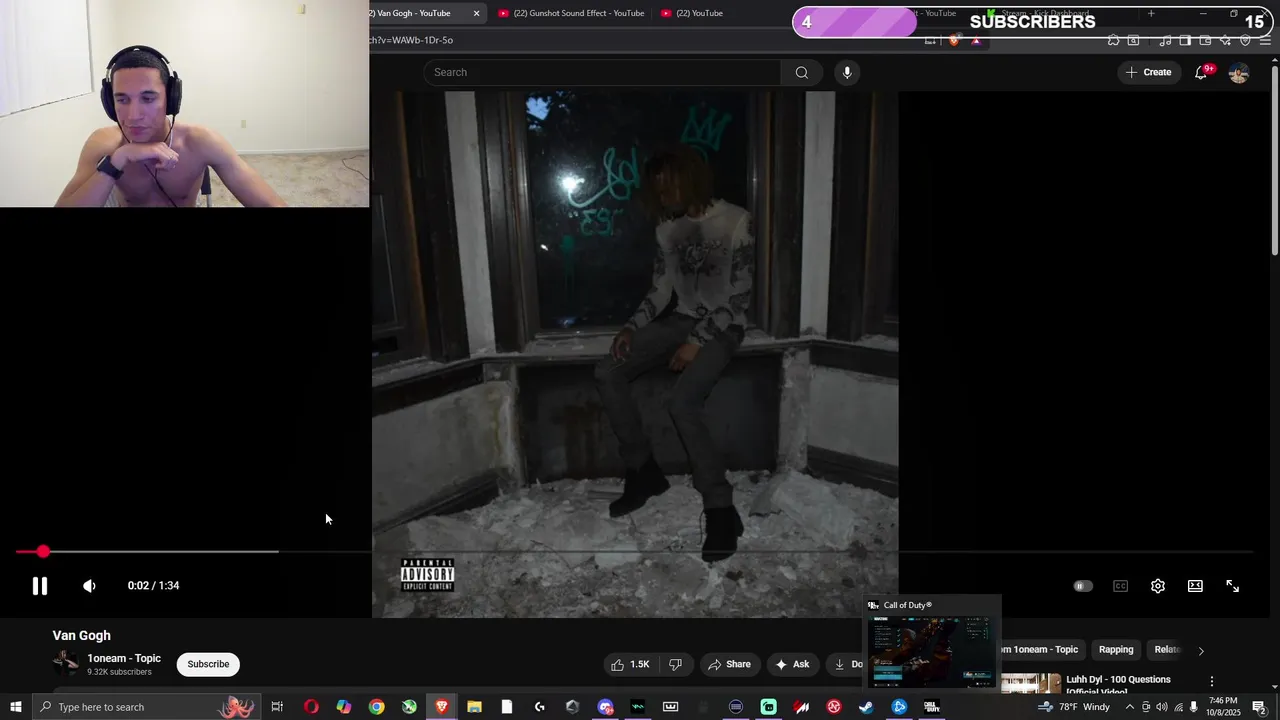Click the Ask button
Image resolution: width=1280 pixels, height=720 pixels.
792,664
